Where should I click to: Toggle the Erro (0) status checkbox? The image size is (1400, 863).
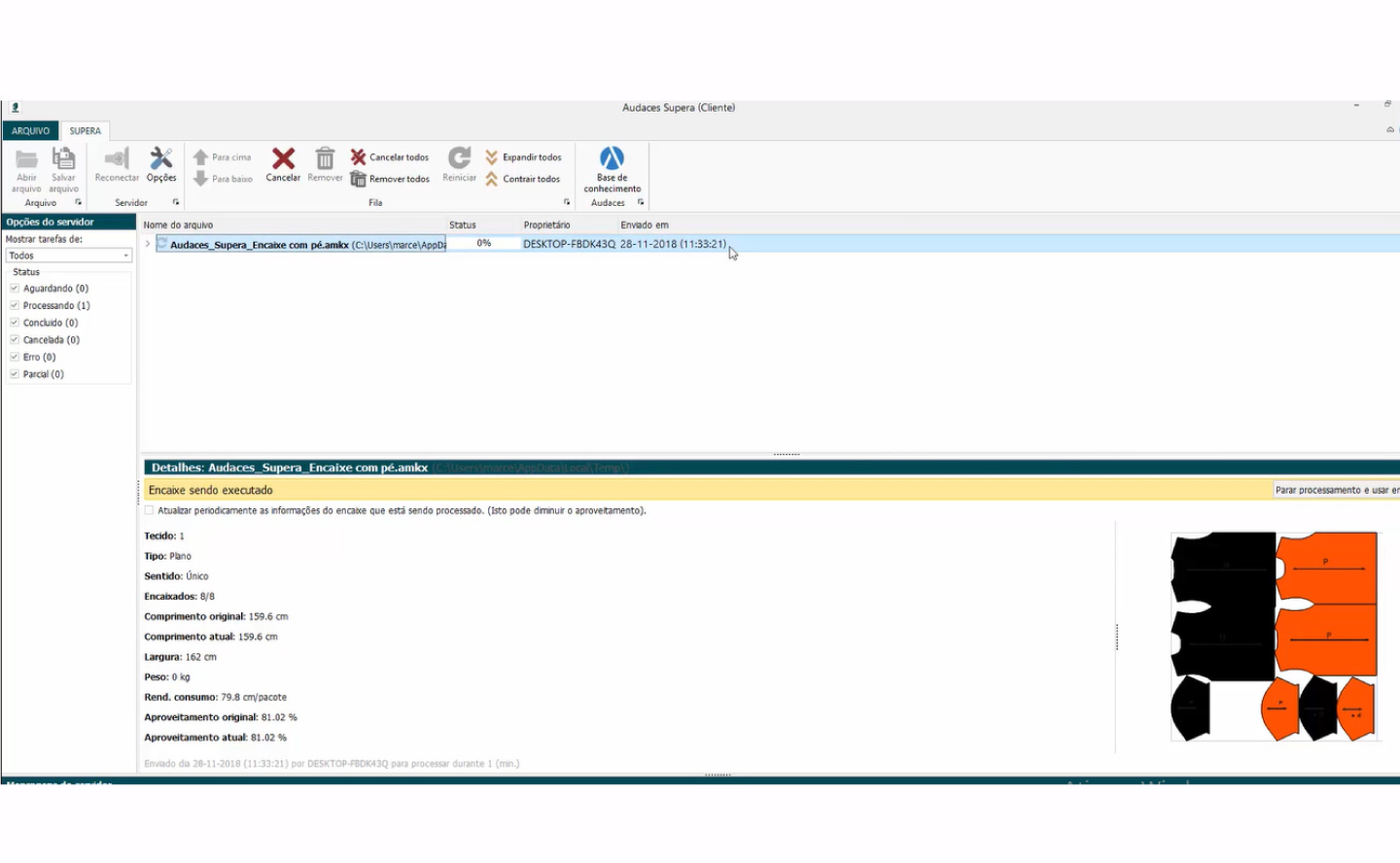coord(15,357)
